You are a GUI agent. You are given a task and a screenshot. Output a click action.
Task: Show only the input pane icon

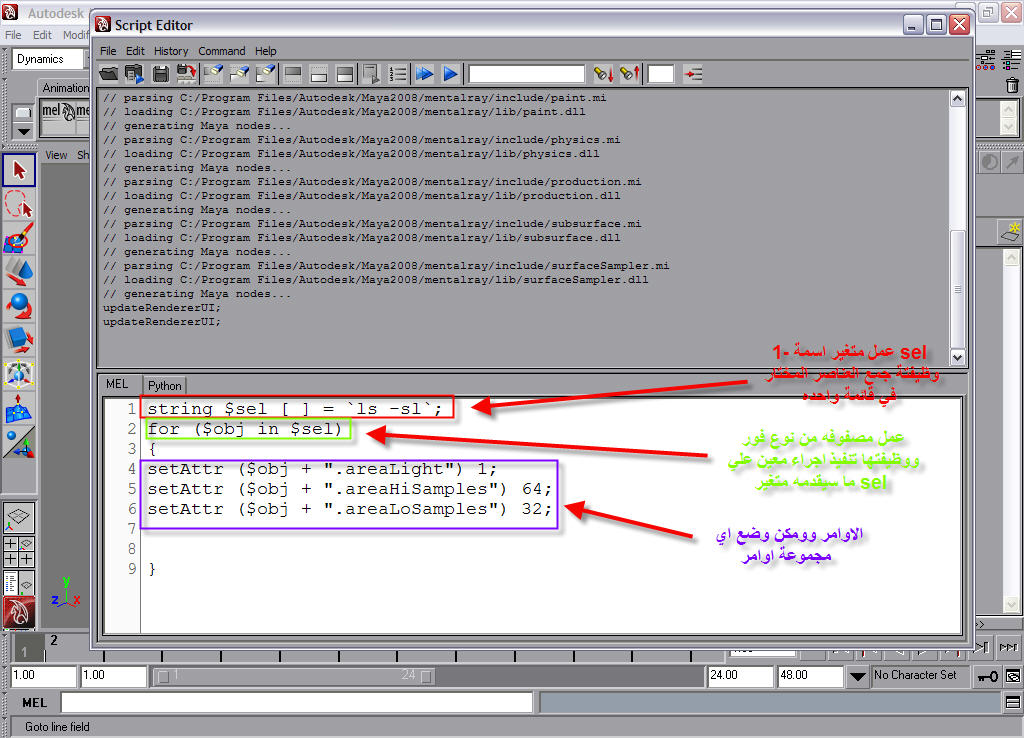pyautogui.click(x=319, y=74)
